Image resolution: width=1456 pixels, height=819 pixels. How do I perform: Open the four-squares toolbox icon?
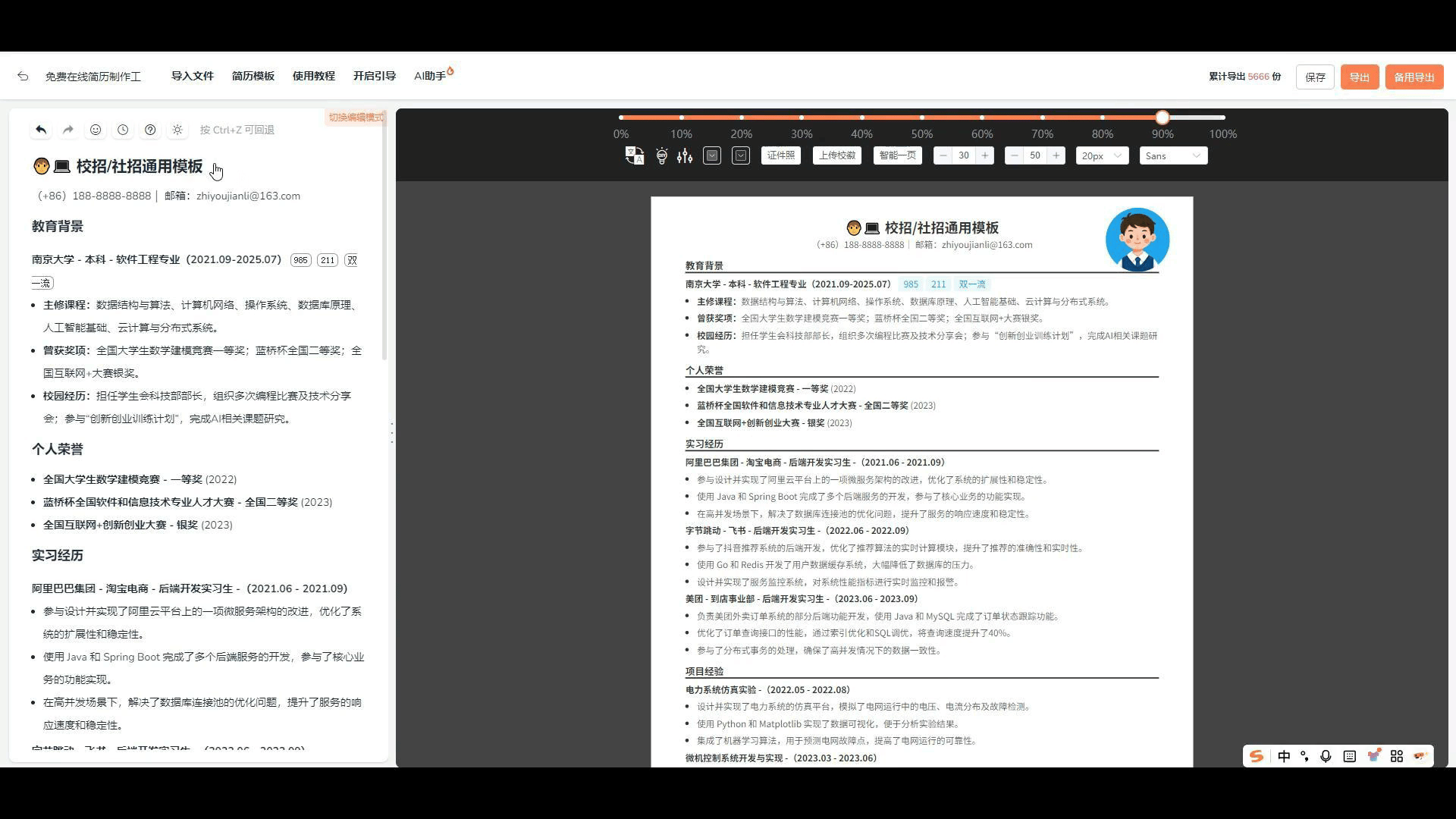(1397, 757)
